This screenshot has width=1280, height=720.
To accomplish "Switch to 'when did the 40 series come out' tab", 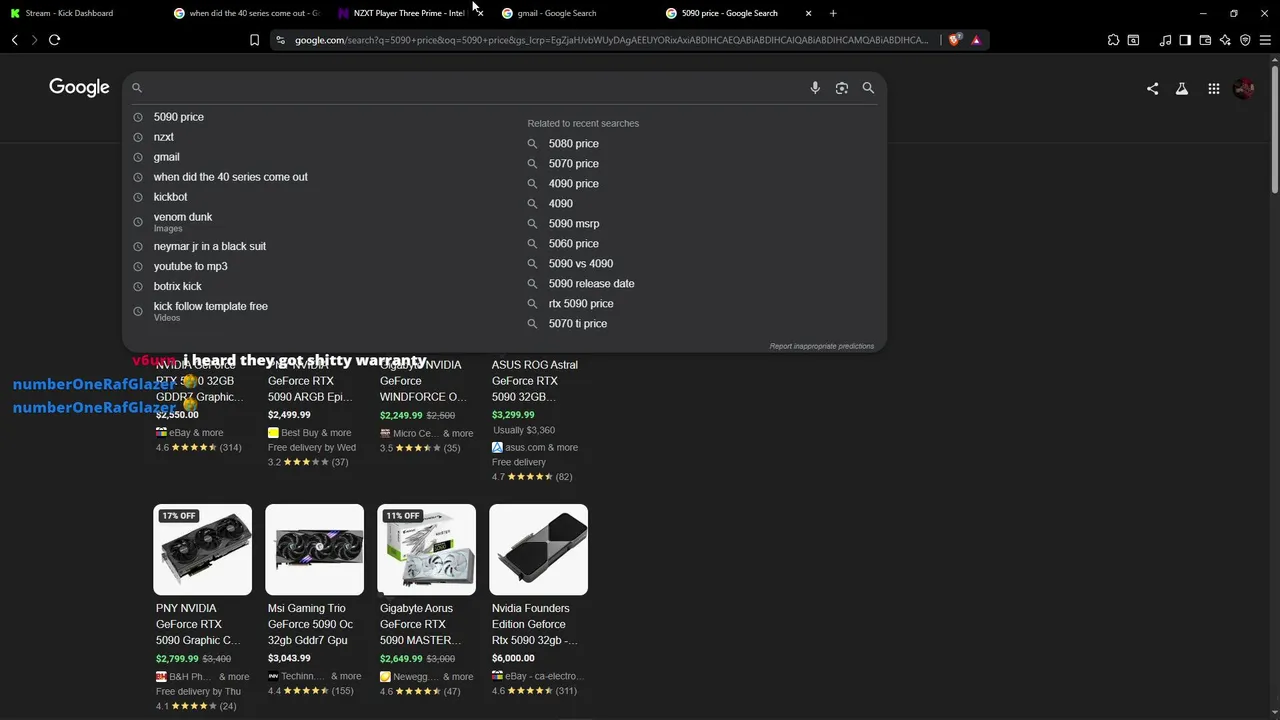I will 246,13.
